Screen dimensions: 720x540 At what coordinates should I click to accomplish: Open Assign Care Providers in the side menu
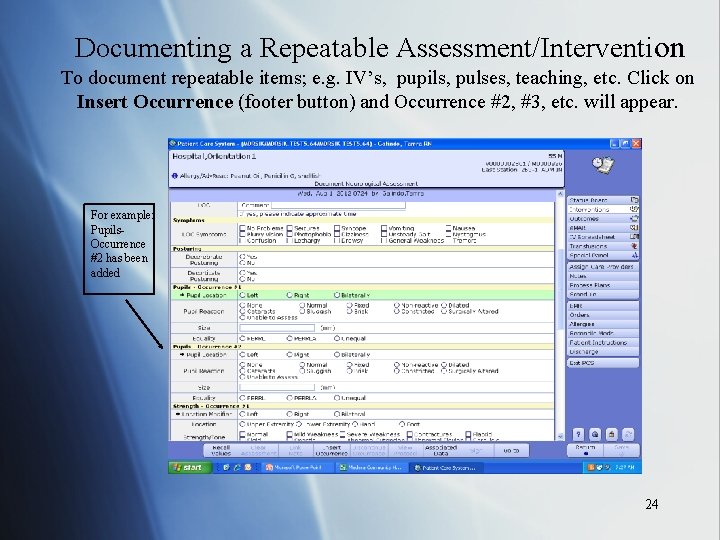(x=602, y=267)
